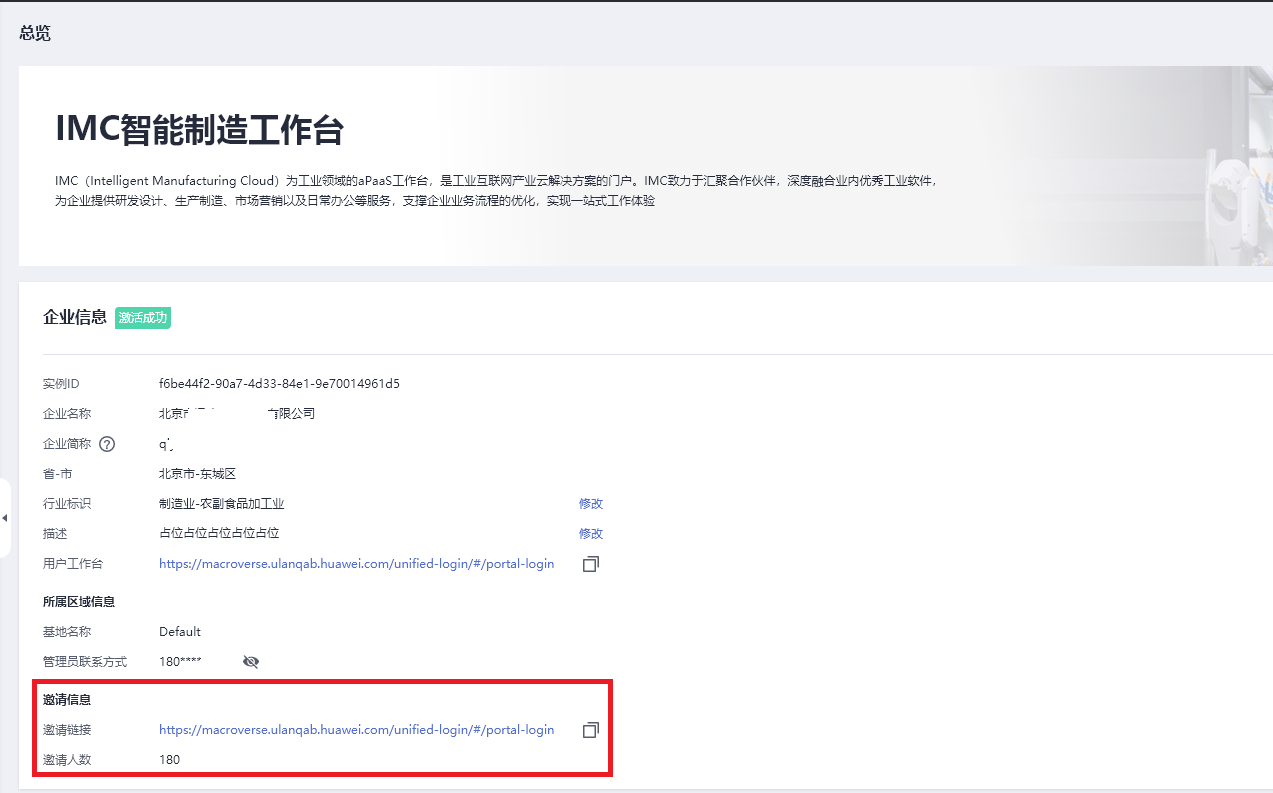Click the 邀请人数 value 180
The width and height of the screenshot is (1273, 793).
tap(170, 760)
